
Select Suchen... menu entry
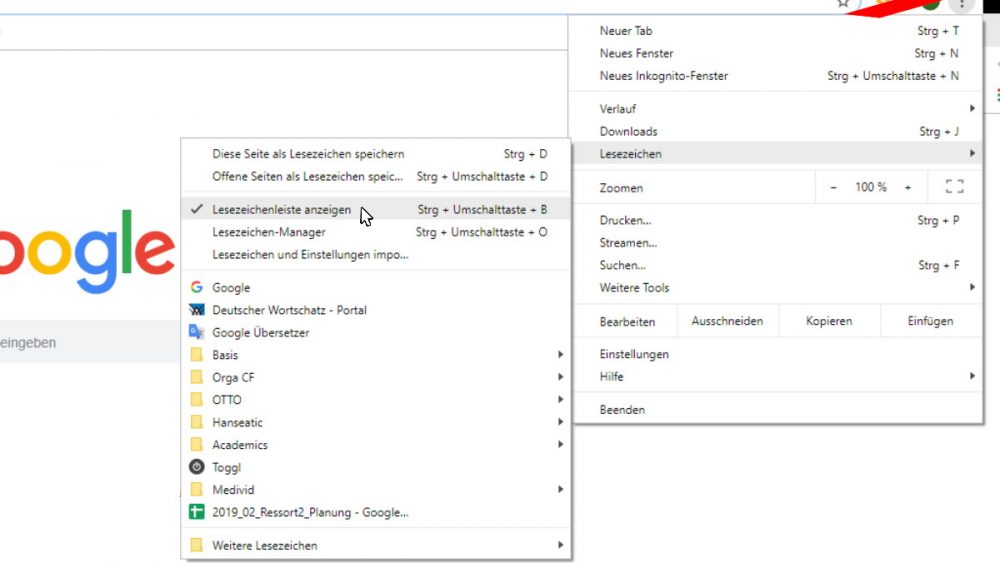tap(778, 265)
